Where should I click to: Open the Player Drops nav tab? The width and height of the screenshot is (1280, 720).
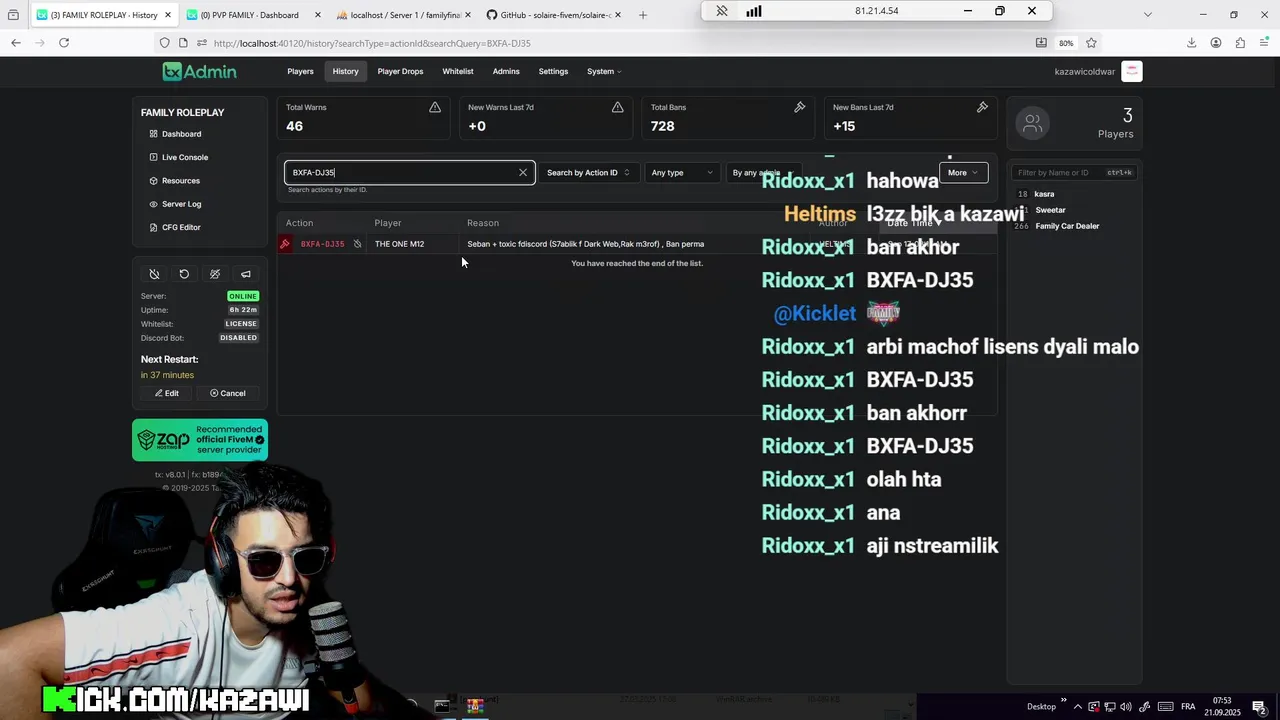400,71
